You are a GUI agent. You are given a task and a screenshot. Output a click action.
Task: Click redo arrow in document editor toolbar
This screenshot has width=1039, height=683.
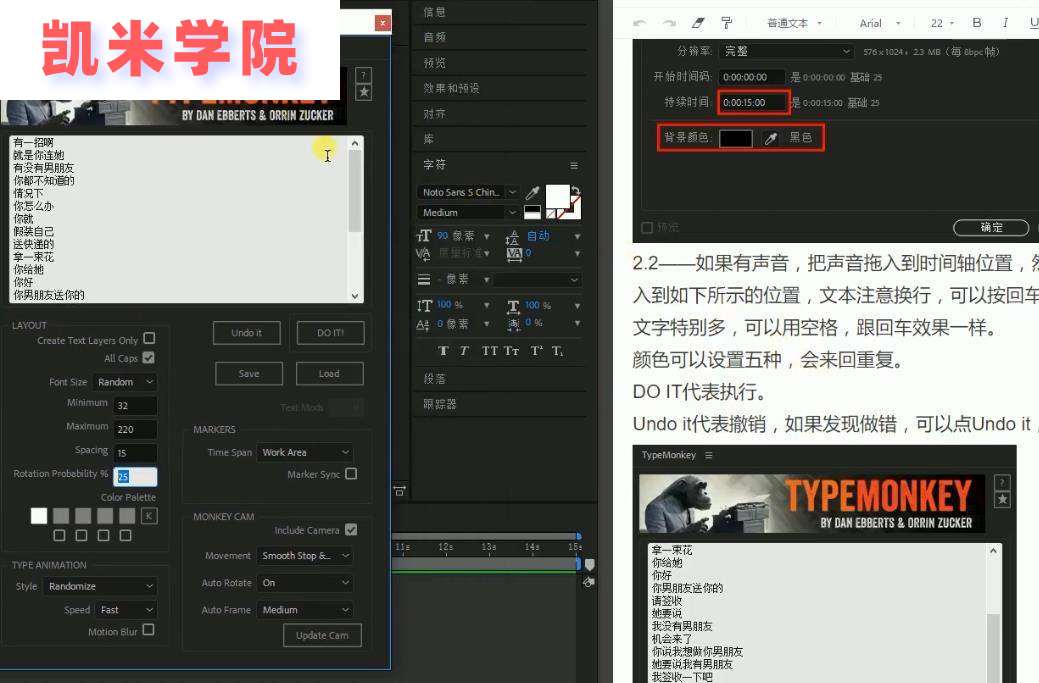click(669, 23)
